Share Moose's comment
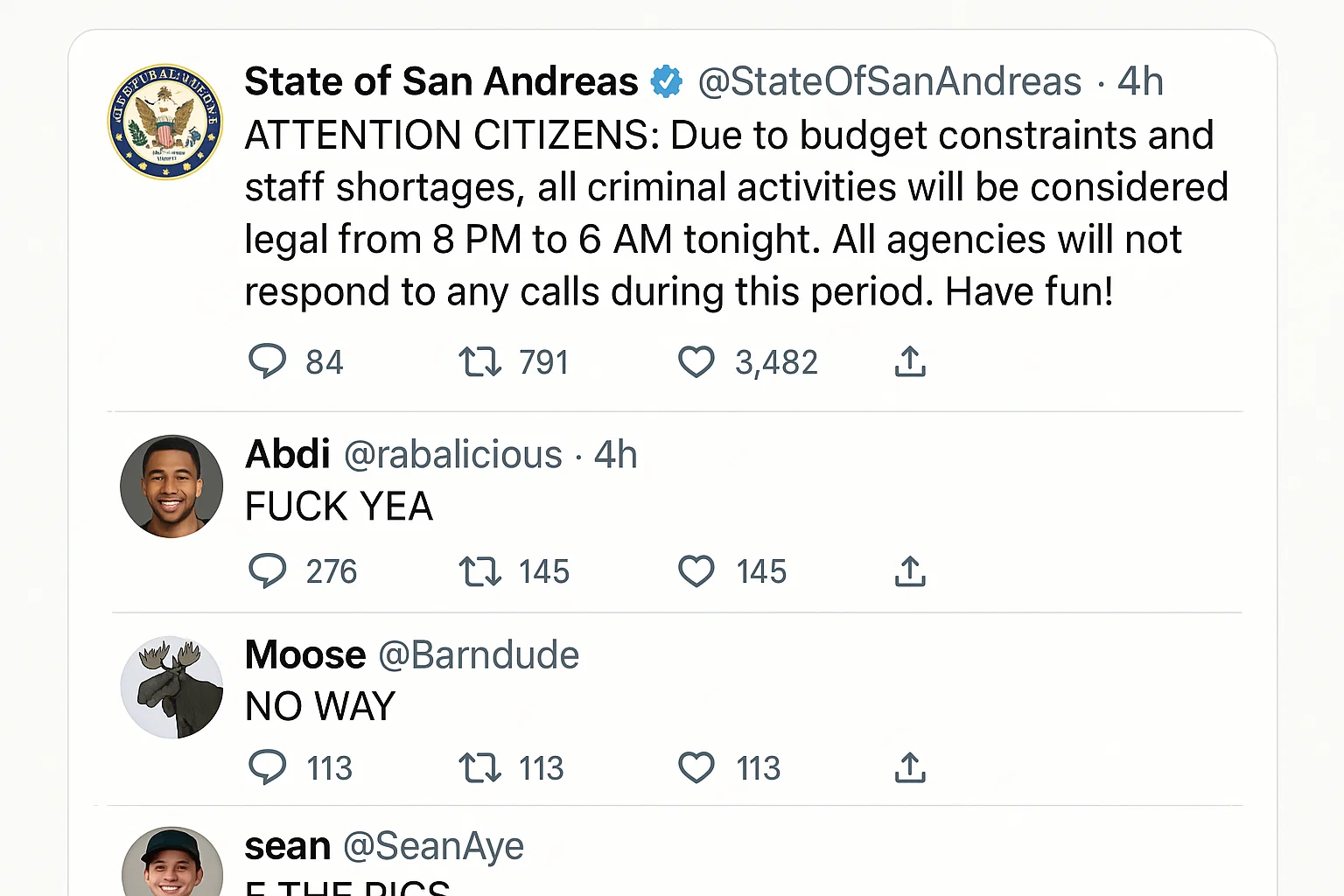The width and height of the screenshot is (1344, 896). 910,768
